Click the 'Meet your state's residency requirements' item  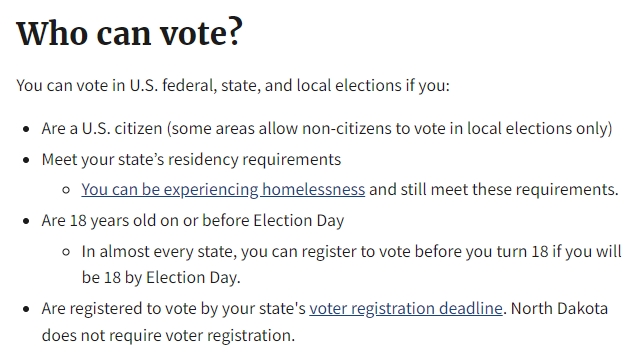(x=191, y=160)
